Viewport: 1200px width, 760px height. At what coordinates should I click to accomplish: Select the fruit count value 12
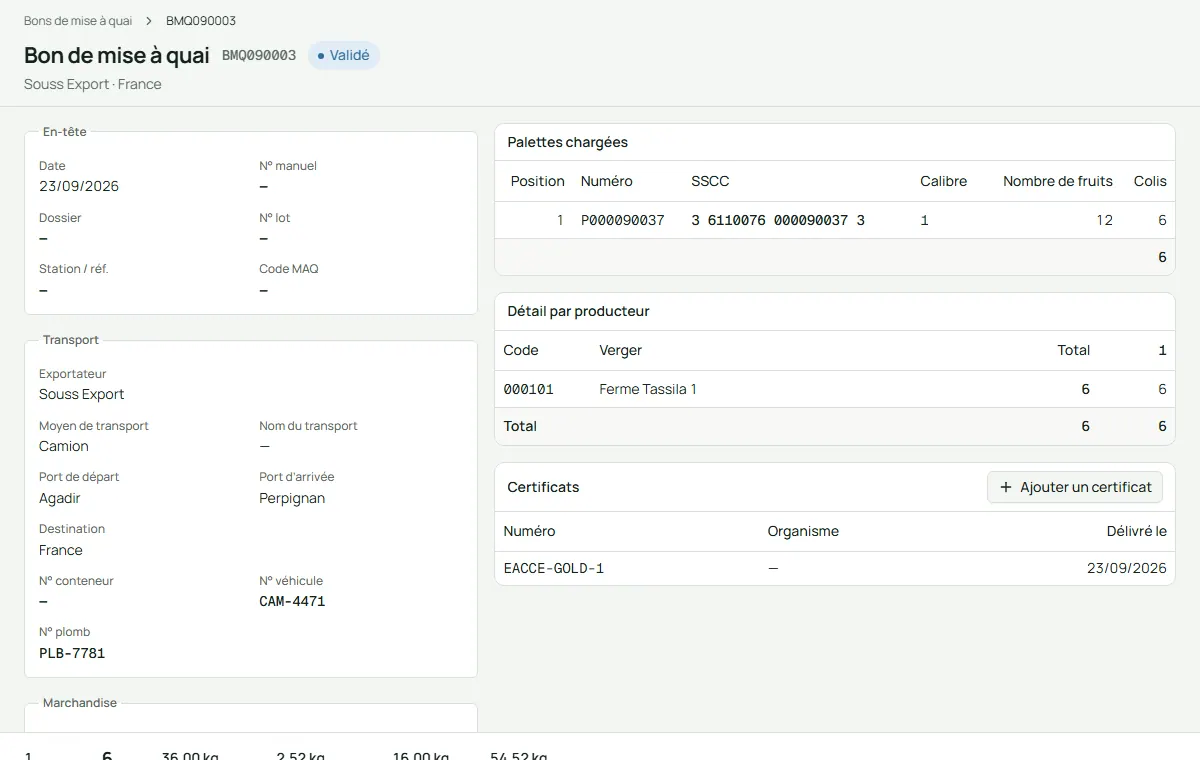(x=1104, y=220)
